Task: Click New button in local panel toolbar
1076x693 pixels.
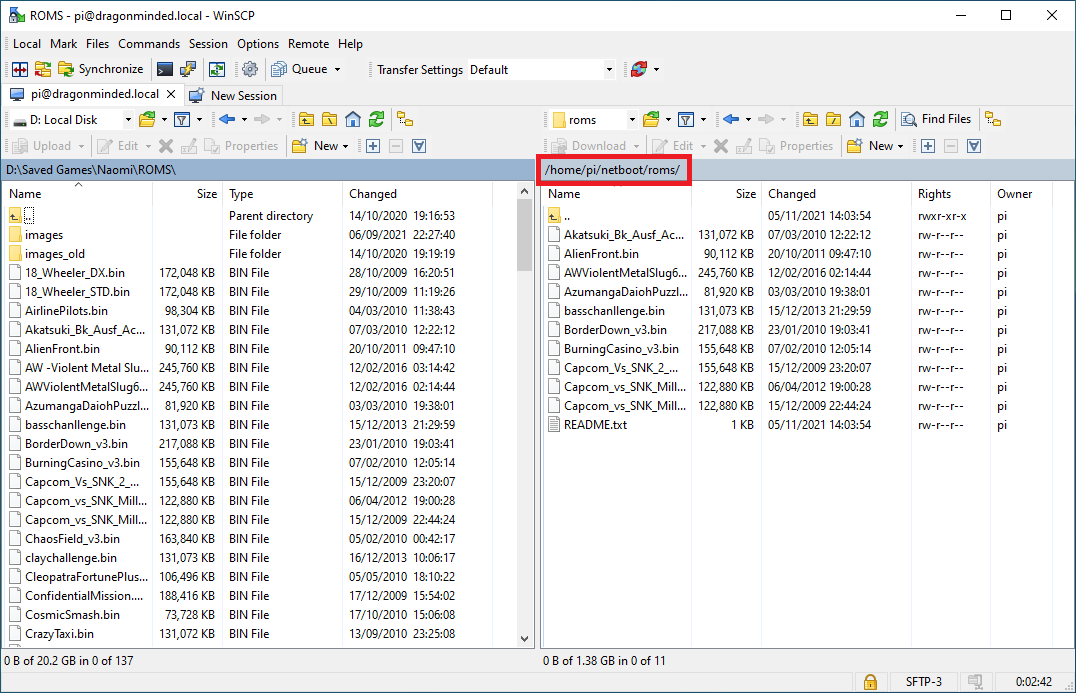Action: (x=320, y=146)
